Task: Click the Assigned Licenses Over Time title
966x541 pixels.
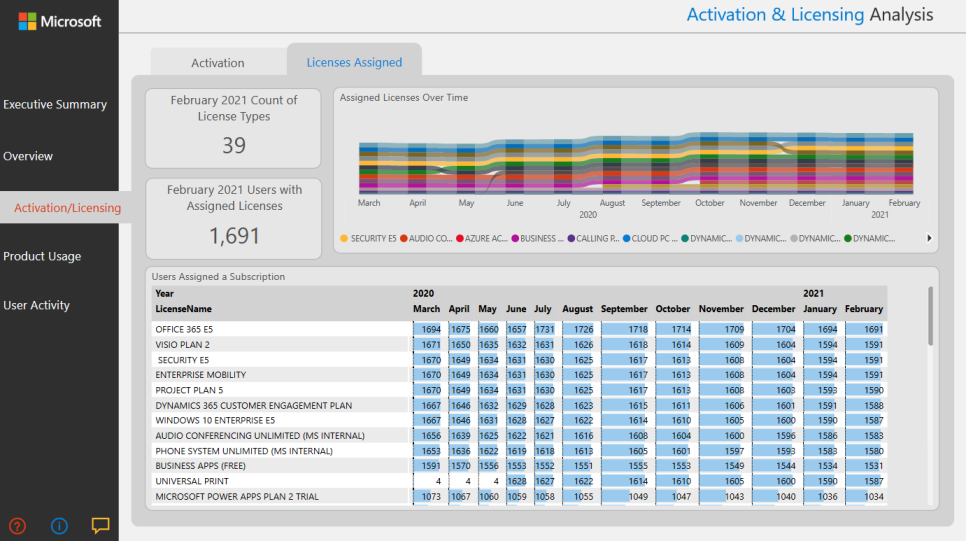Action: pyautogui.click(x=404, y=97)
